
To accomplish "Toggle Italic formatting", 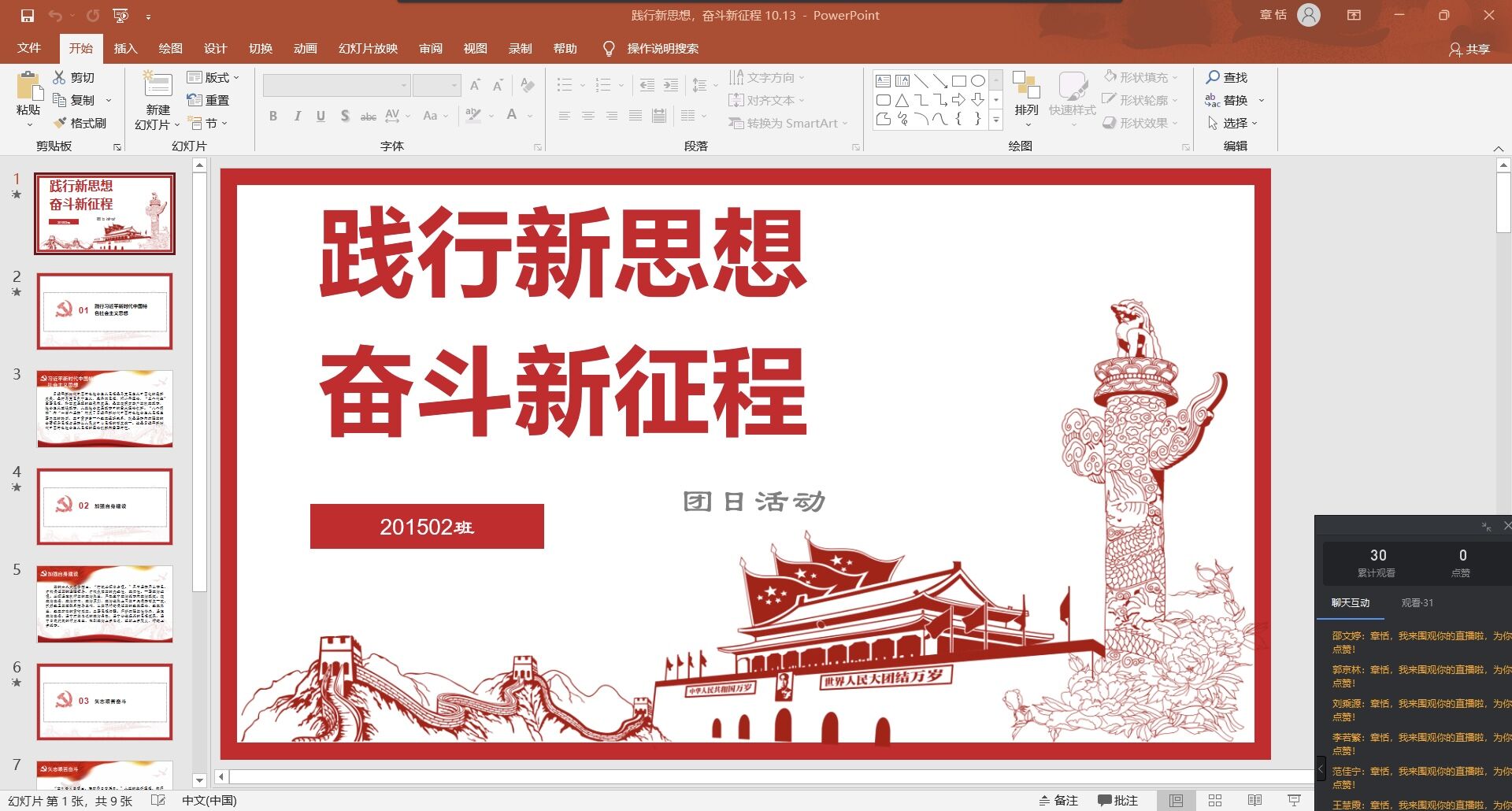I will [297, 116].
